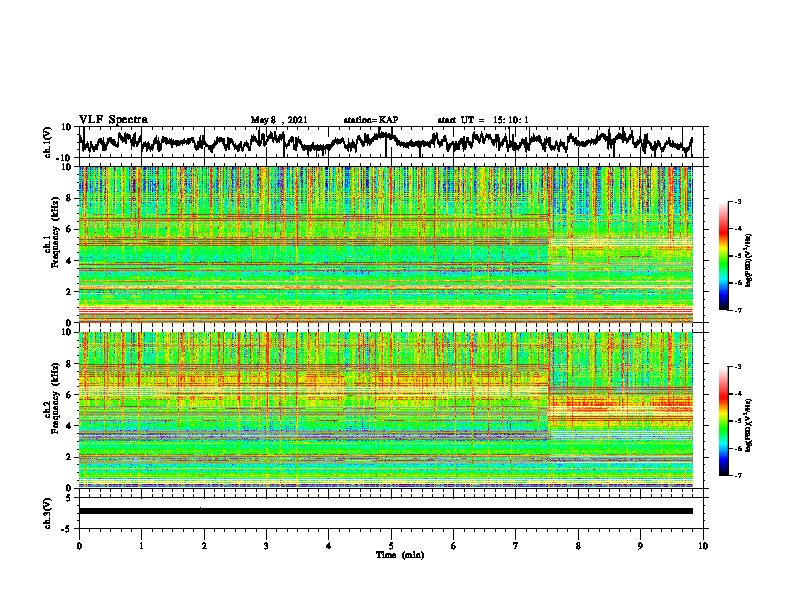
Task: Click time axis tick label 1
Action: click(141, 546)
